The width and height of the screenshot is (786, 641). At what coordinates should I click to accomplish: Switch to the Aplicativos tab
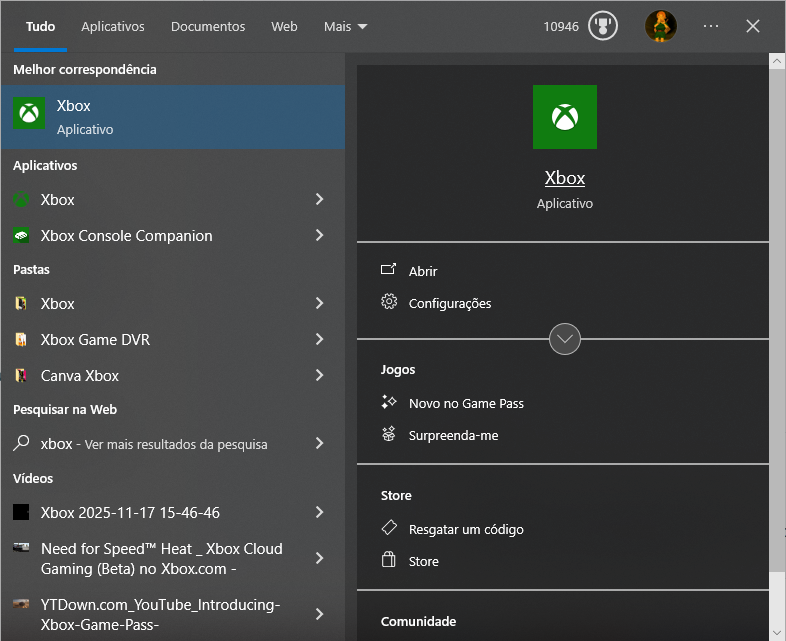click(x=113, y=27)
